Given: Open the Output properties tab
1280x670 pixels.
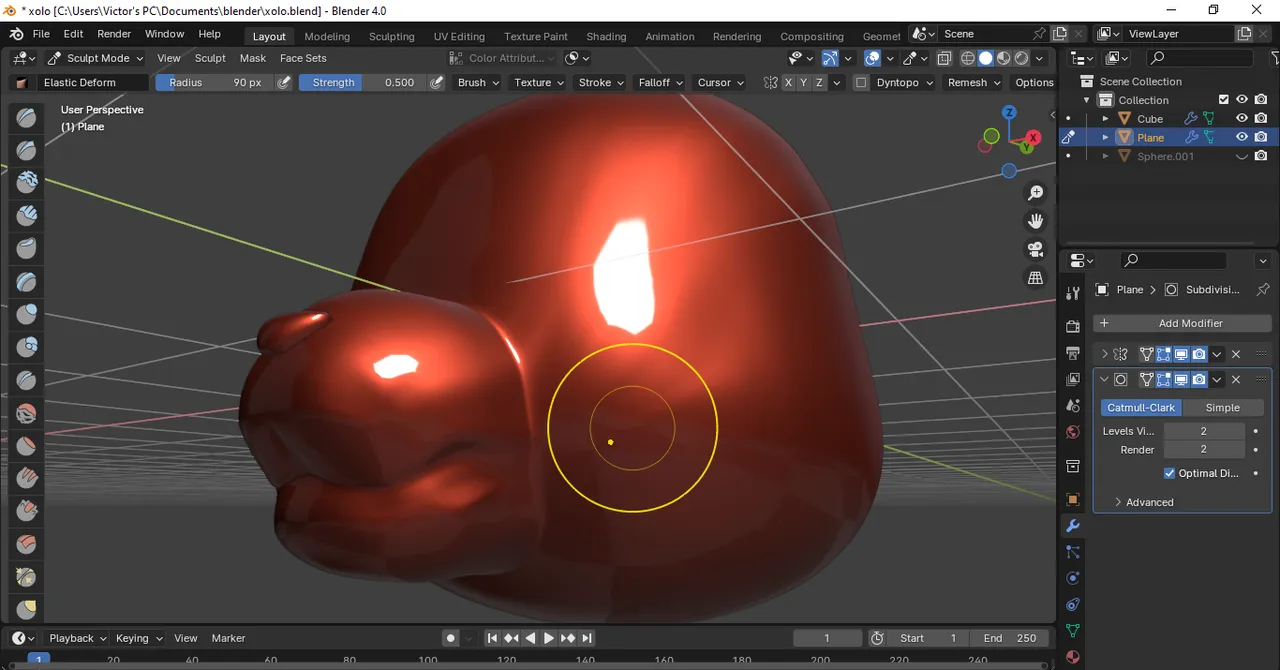Looking at the screenshot, I should [x=1073, y=353].
